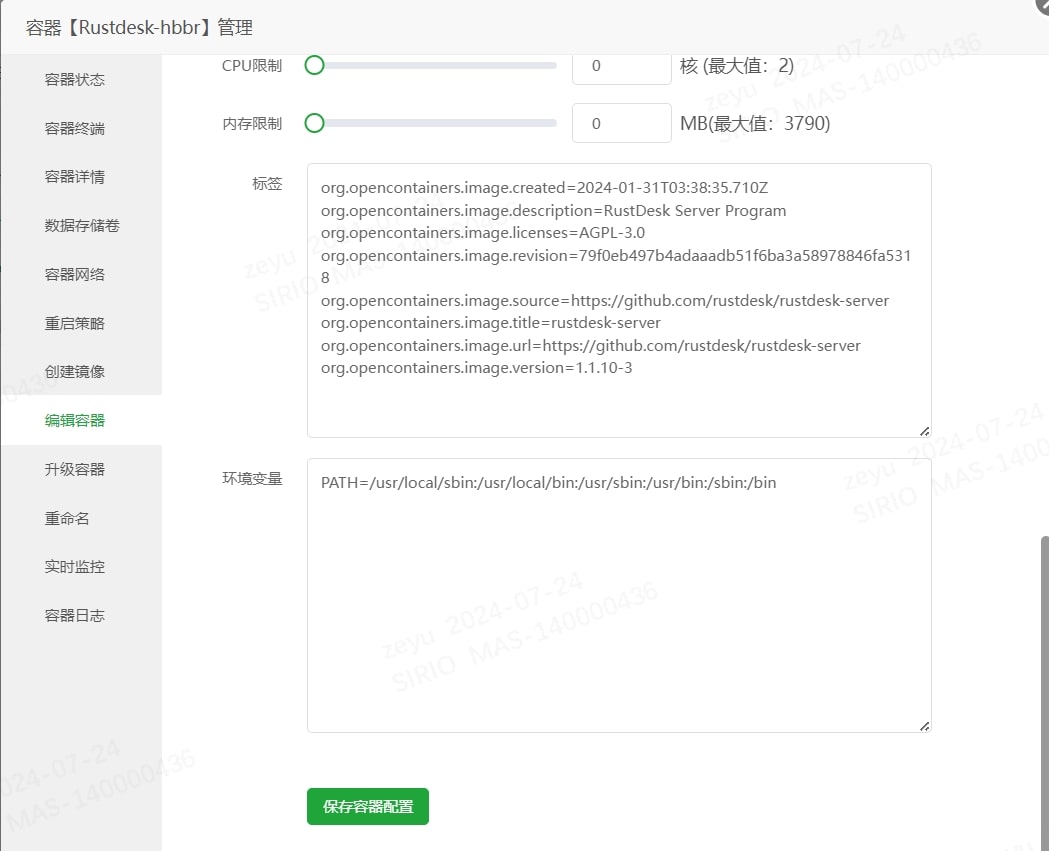
Task: Click the memory limit number input
Action: [x=622, y=123]
